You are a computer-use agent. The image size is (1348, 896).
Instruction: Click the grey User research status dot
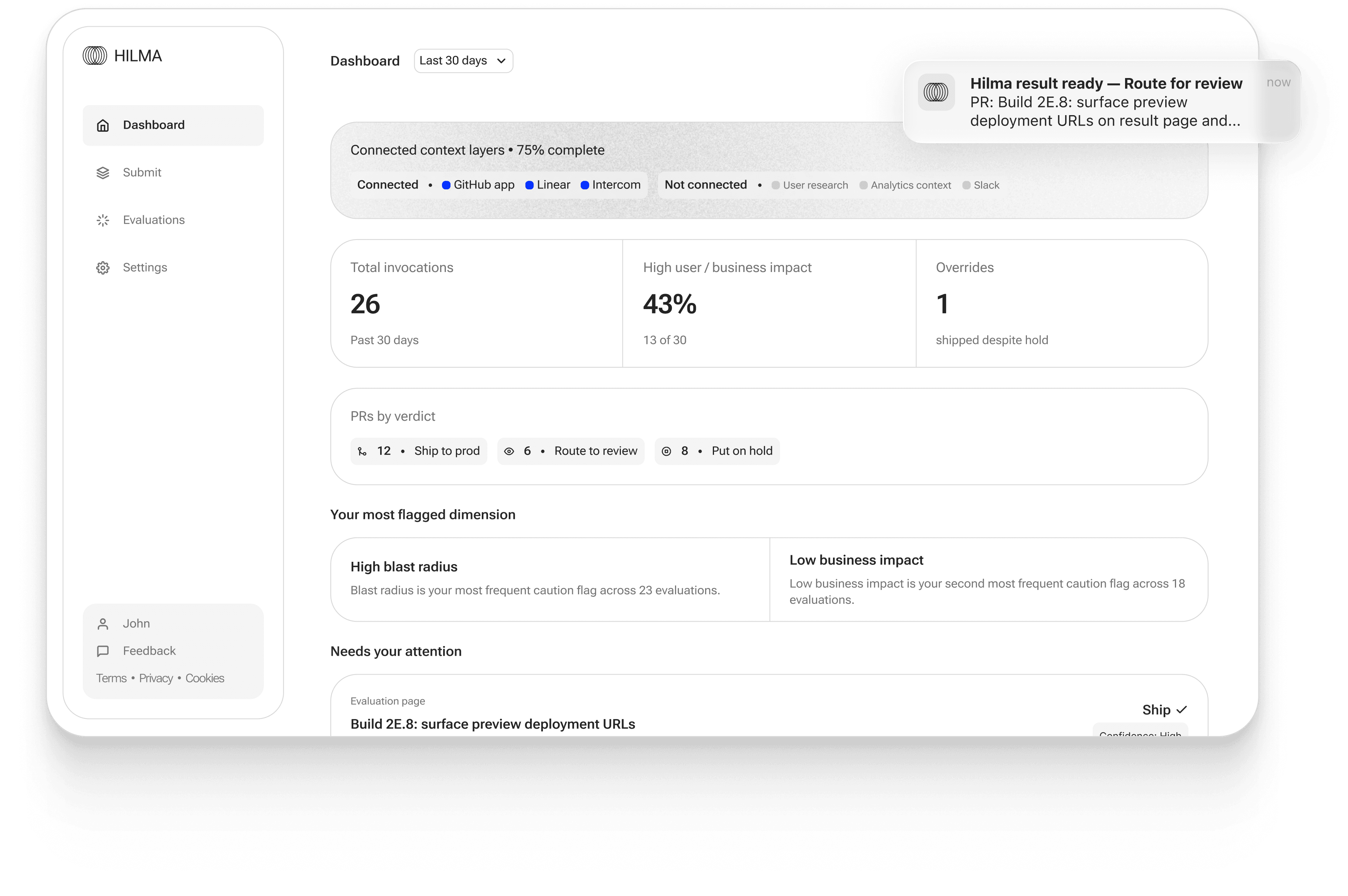775,185
